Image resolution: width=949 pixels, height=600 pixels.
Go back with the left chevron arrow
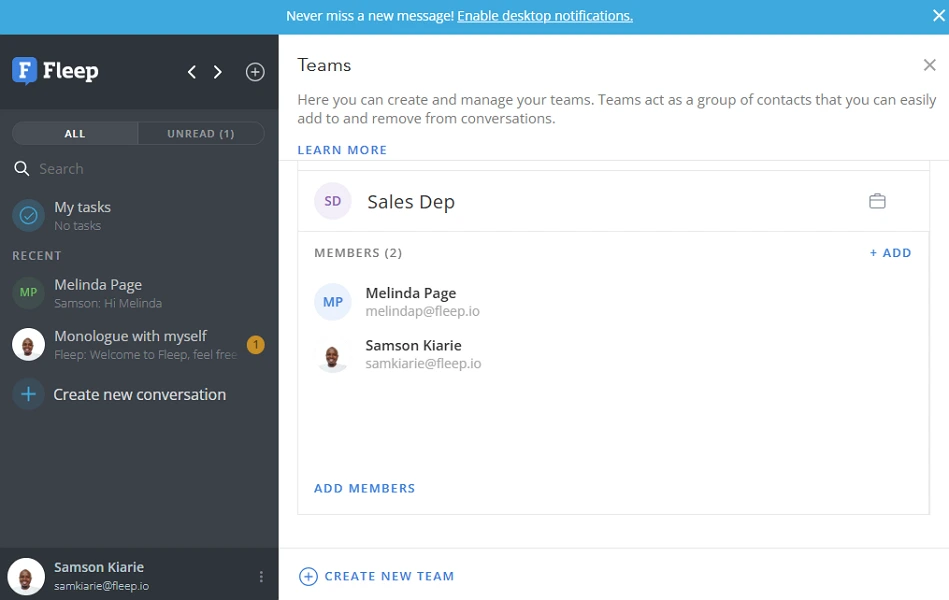(192, 72)
